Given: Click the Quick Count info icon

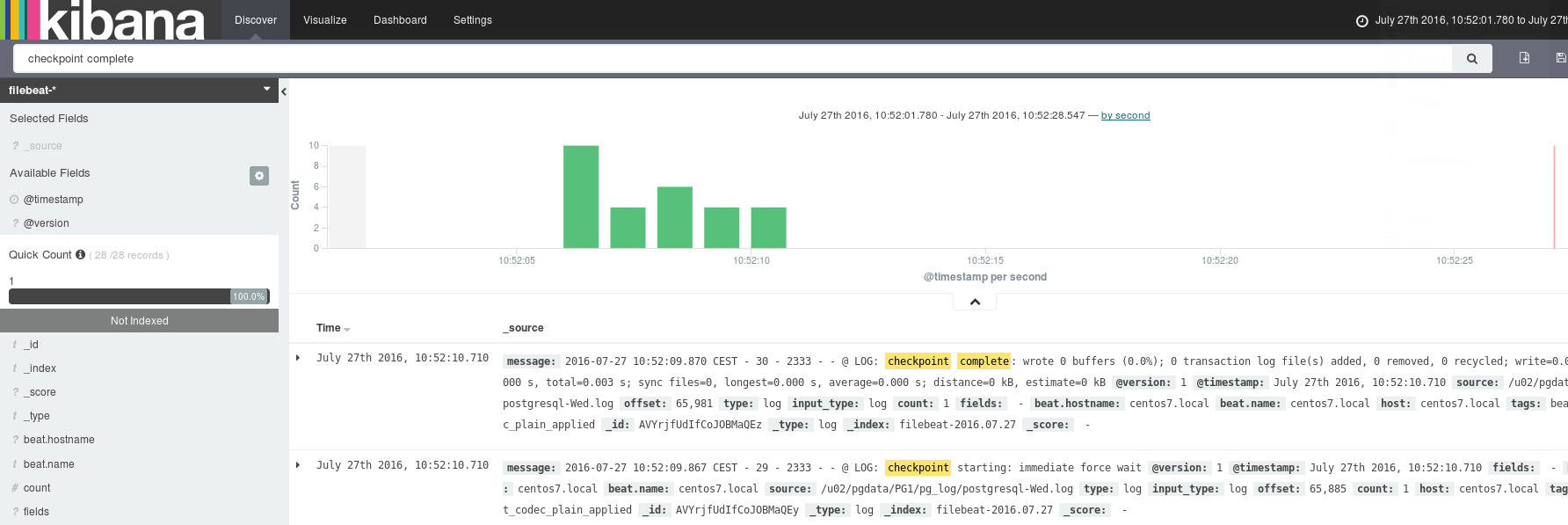Looking at the screenshot, I should (x=81, y=255).
